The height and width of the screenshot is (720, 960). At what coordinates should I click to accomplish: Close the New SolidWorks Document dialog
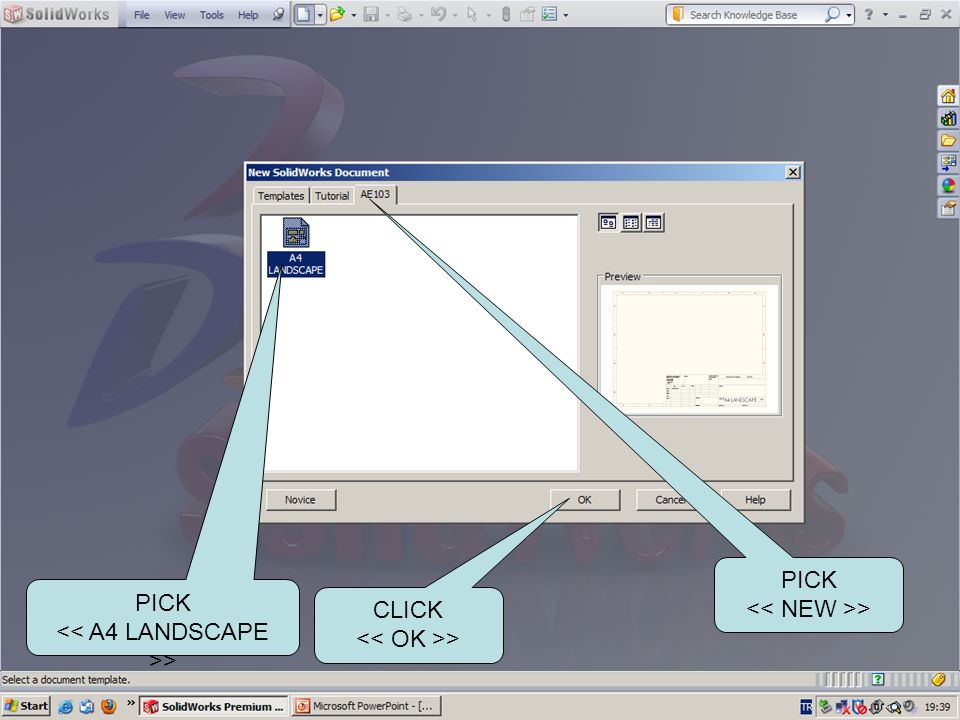[x=793, y=172]
